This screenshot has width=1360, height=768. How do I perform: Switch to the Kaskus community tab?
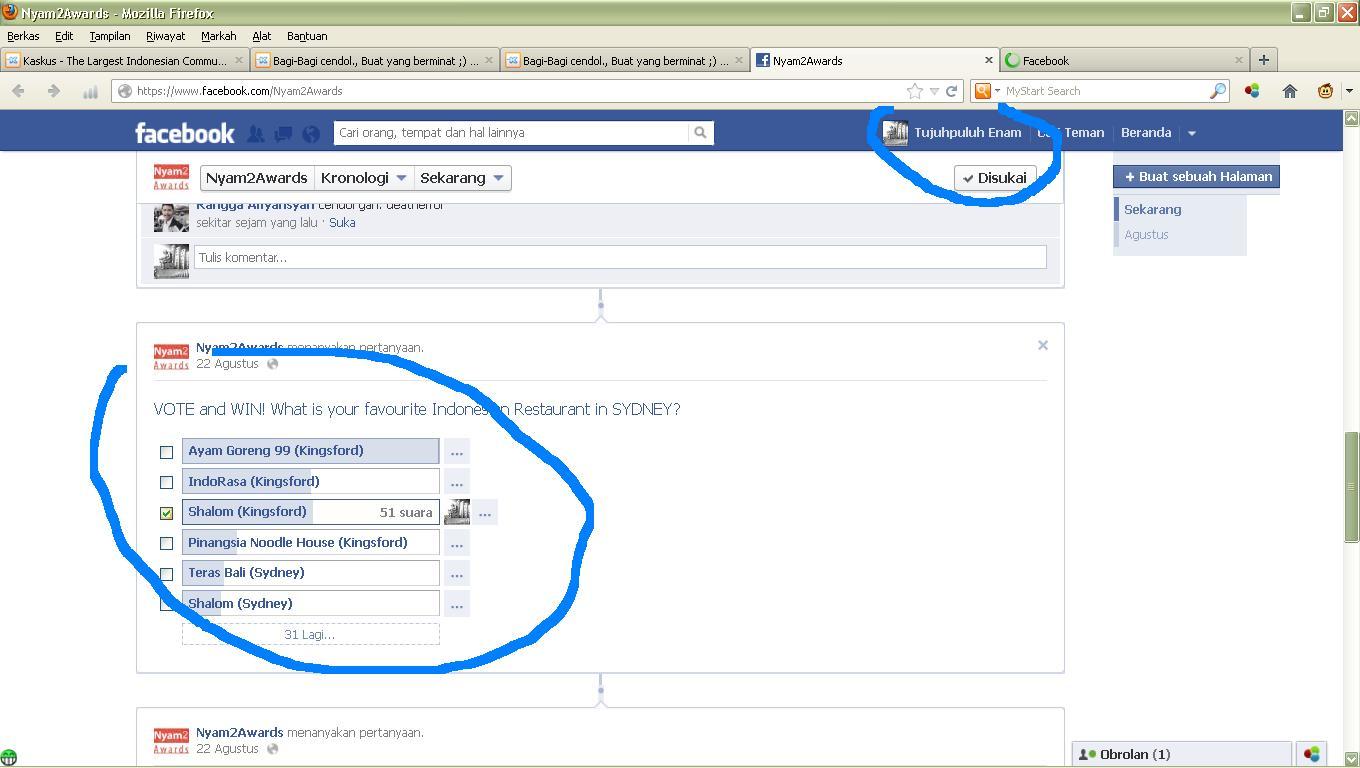124,60
